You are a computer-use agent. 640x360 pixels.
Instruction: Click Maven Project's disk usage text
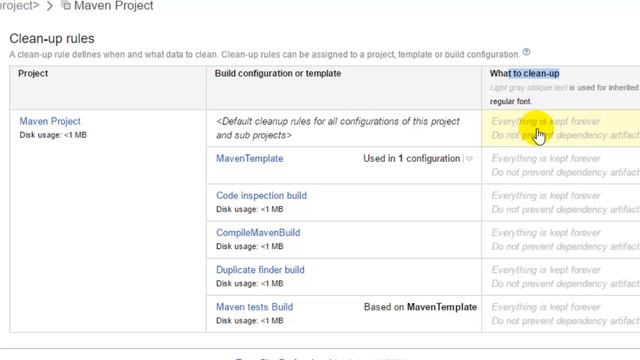53,135
